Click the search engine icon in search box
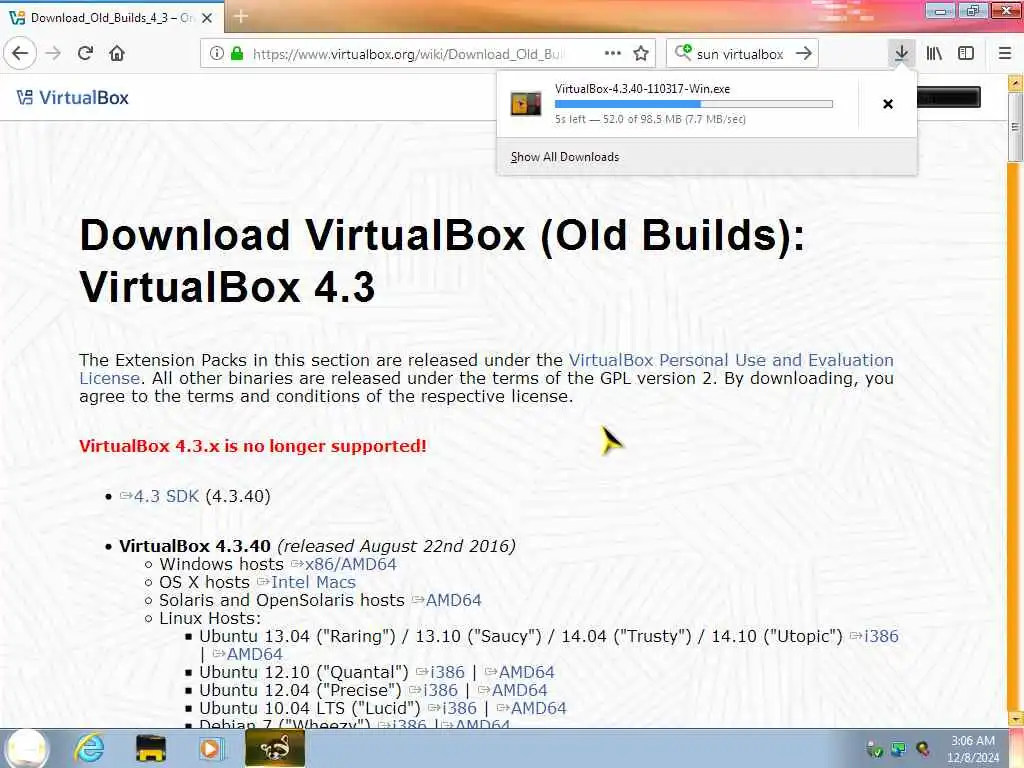 click(x=683, y=52)
